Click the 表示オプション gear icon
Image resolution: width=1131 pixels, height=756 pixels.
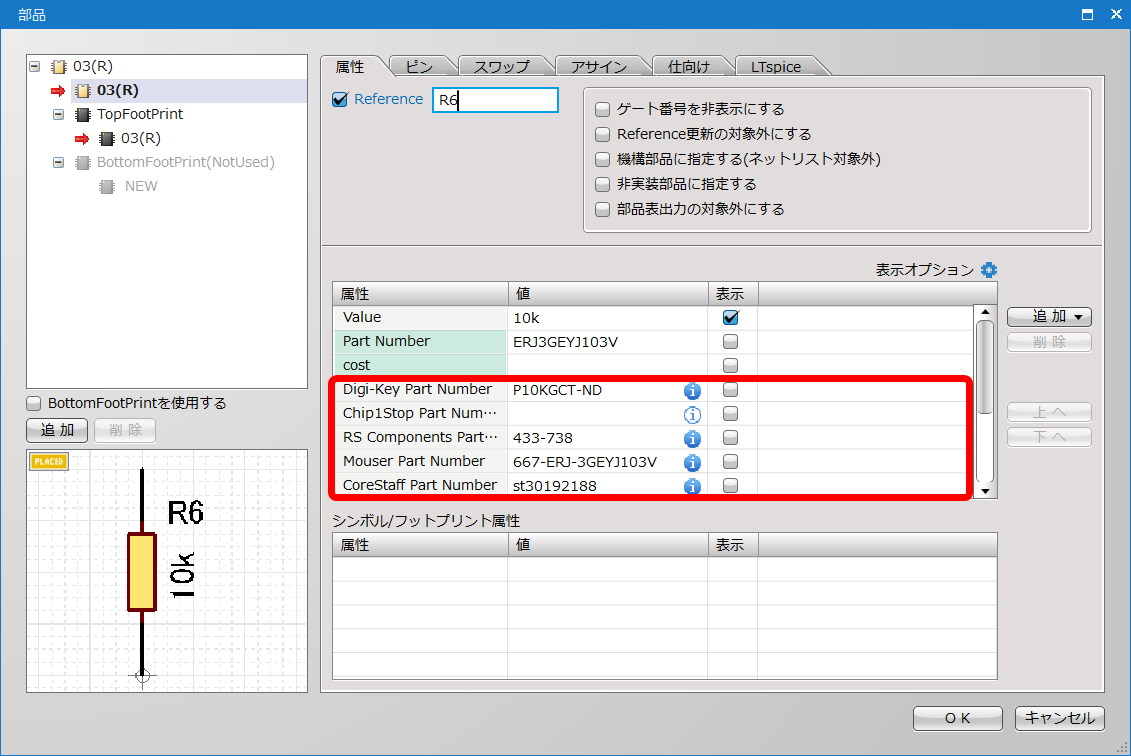(989, 270)
